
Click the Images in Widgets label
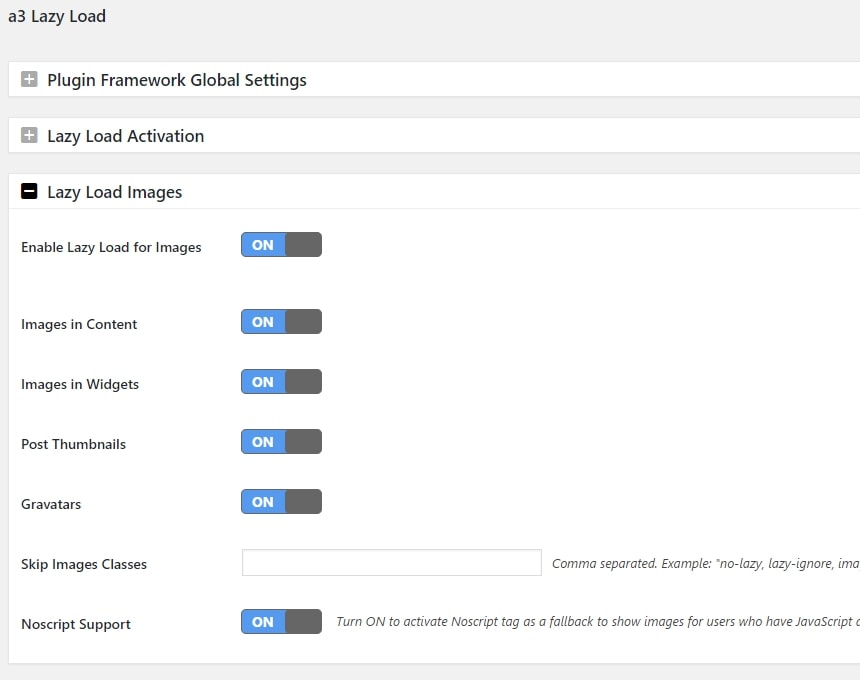tap(80, 384)
